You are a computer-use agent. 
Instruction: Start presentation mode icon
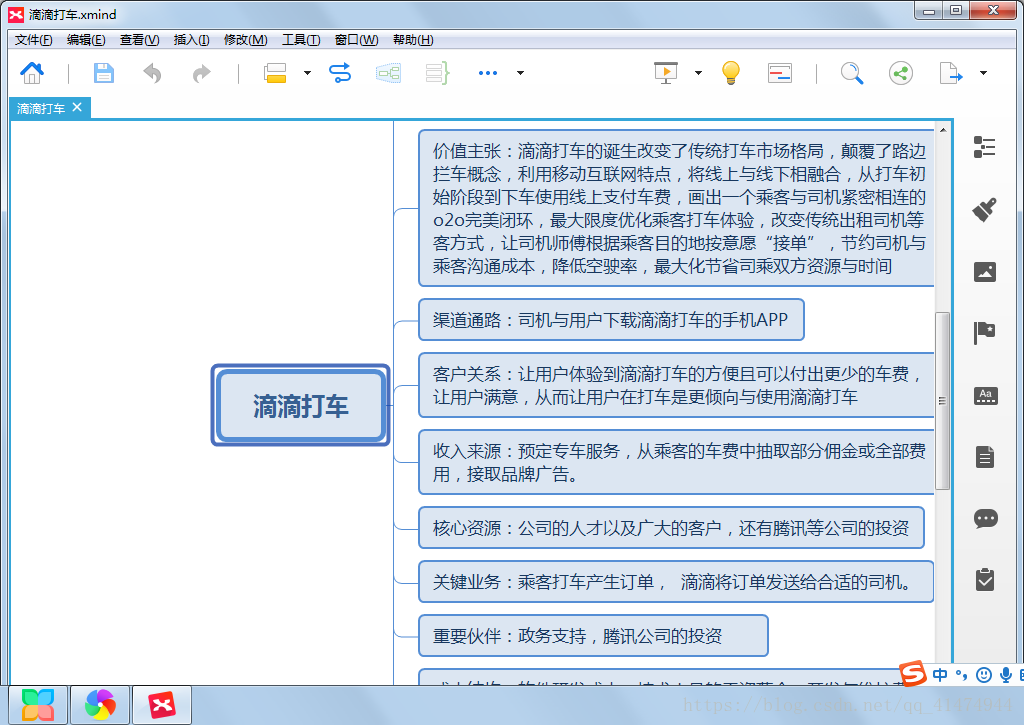click(665, 72)
